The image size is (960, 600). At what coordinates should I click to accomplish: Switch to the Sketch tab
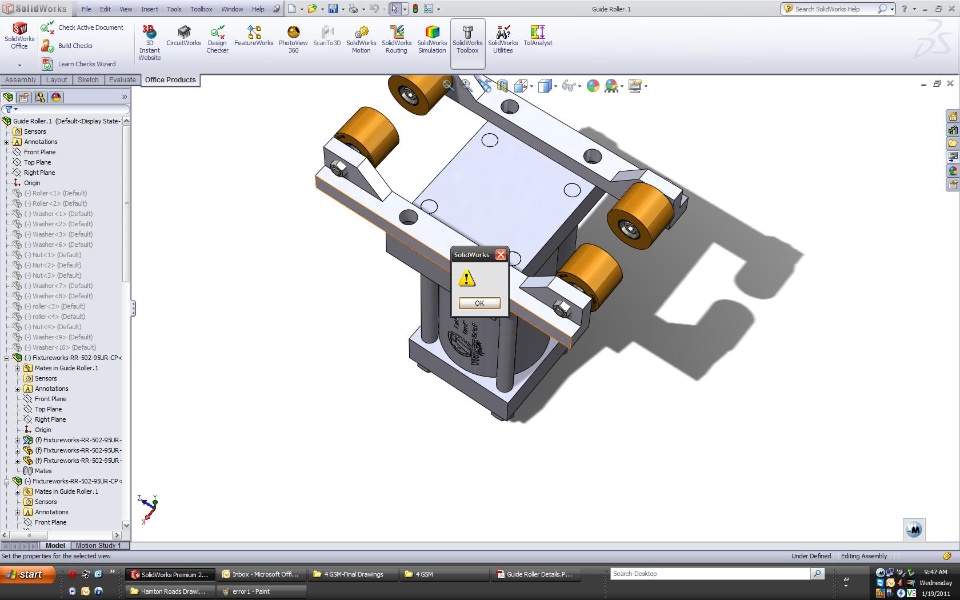tap(88, 80)
